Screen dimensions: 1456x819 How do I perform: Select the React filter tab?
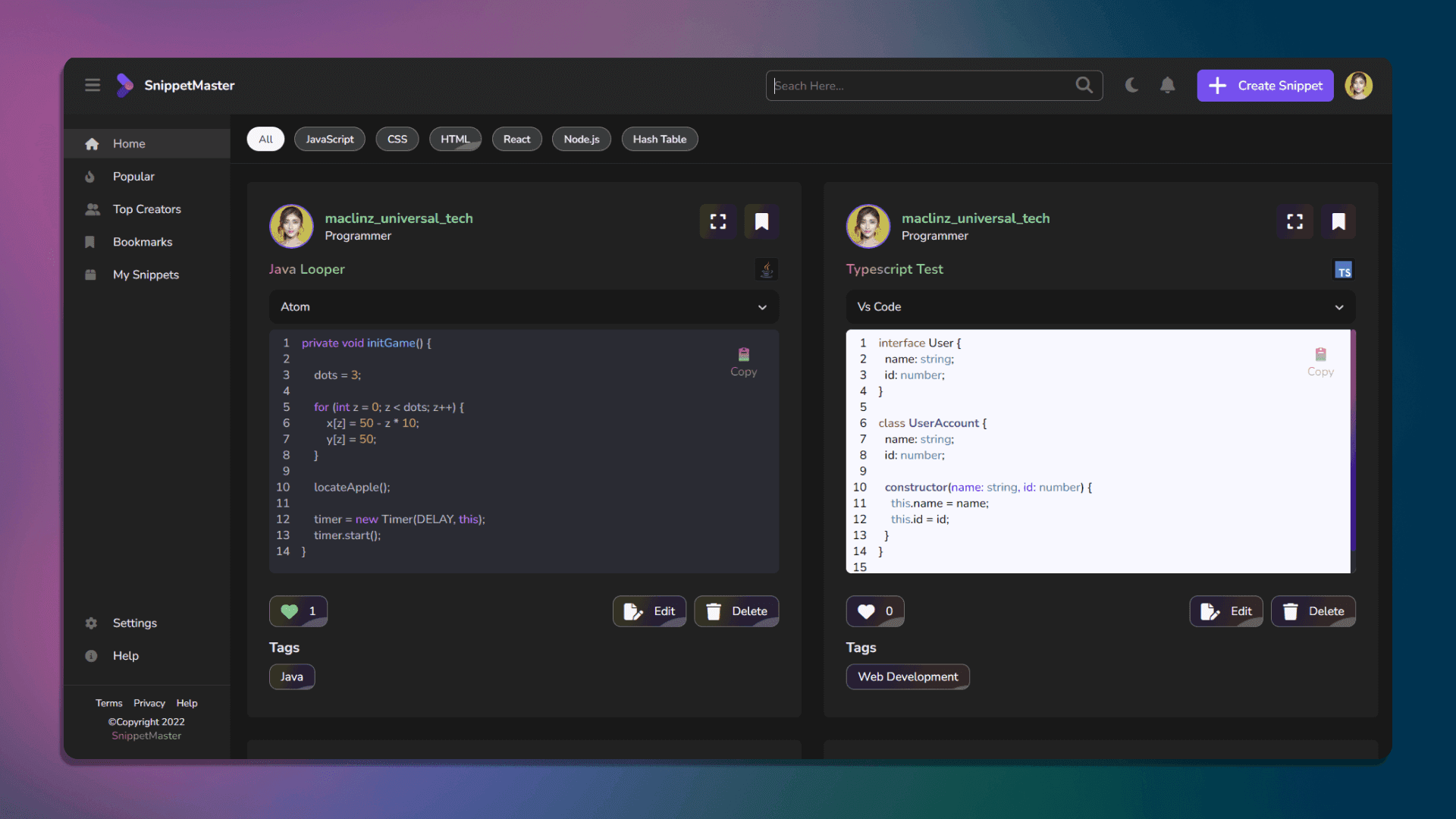[516, 139]
